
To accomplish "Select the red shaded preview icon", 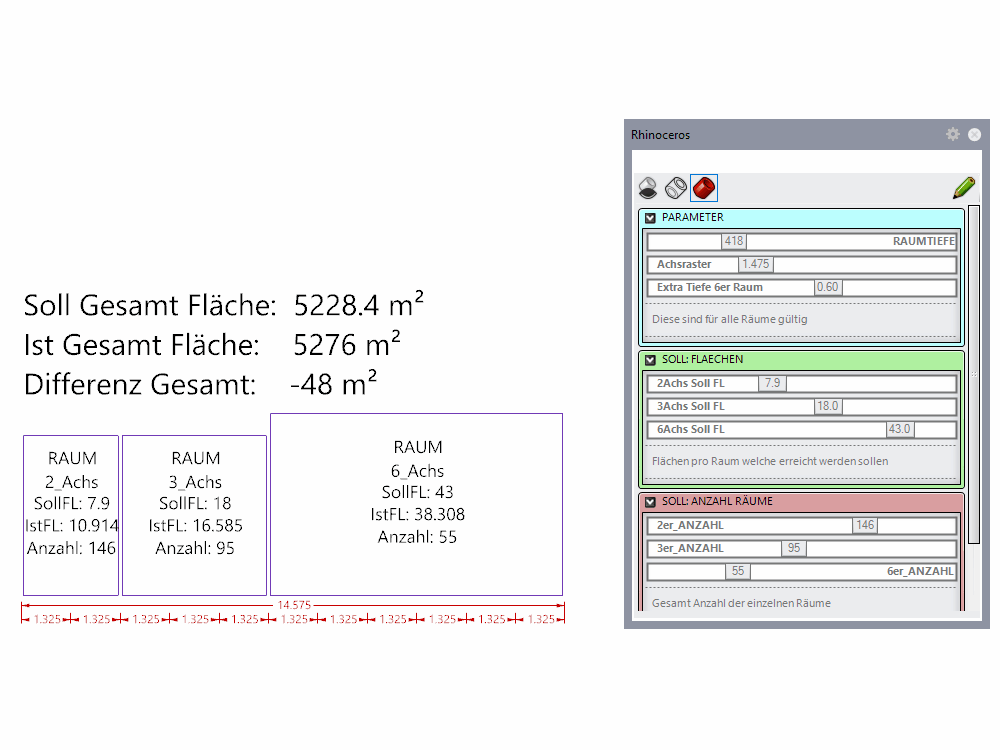I will pos(704,187).
